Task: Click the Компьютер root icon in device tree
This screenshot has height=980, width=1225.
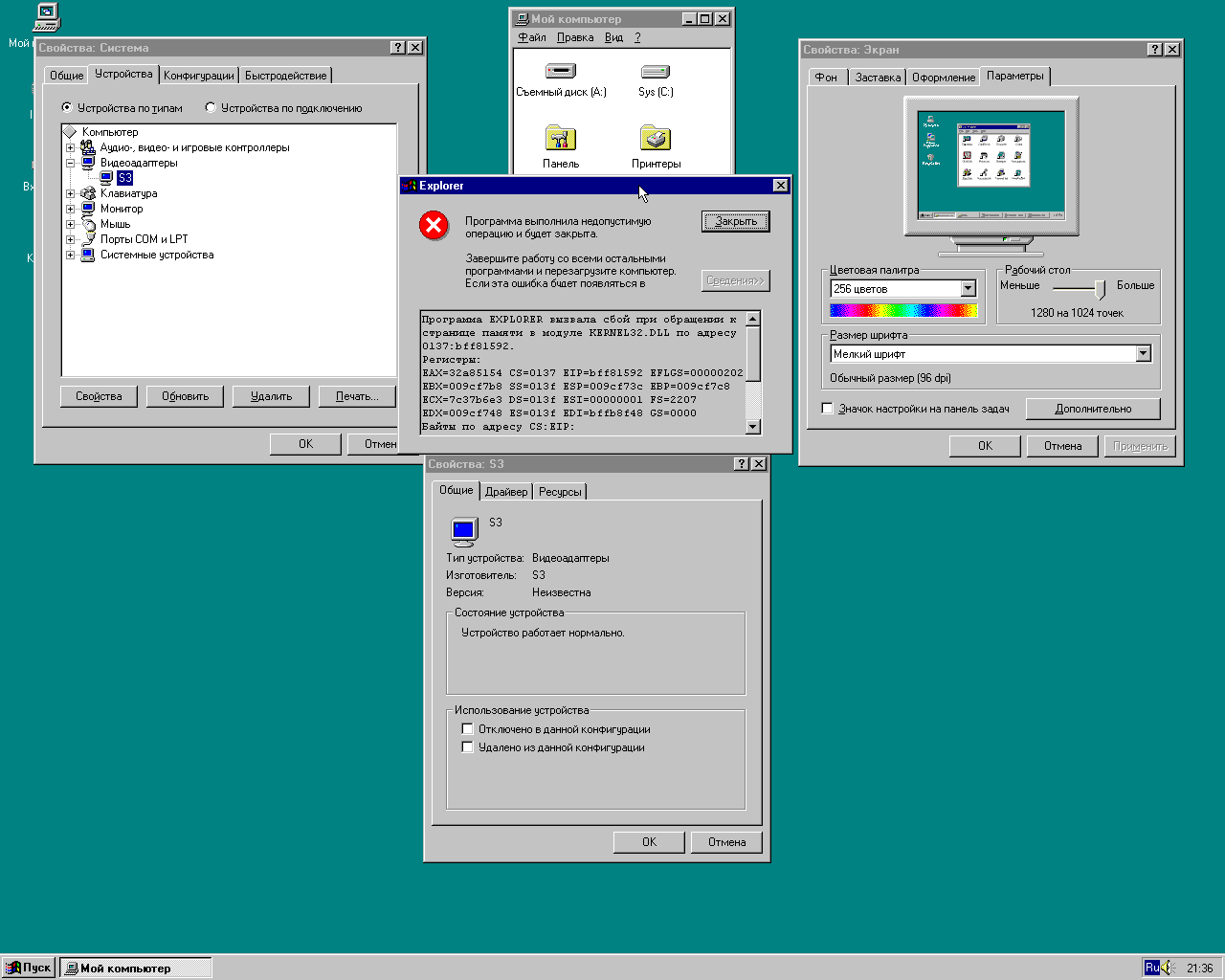Action: (70, 132)
